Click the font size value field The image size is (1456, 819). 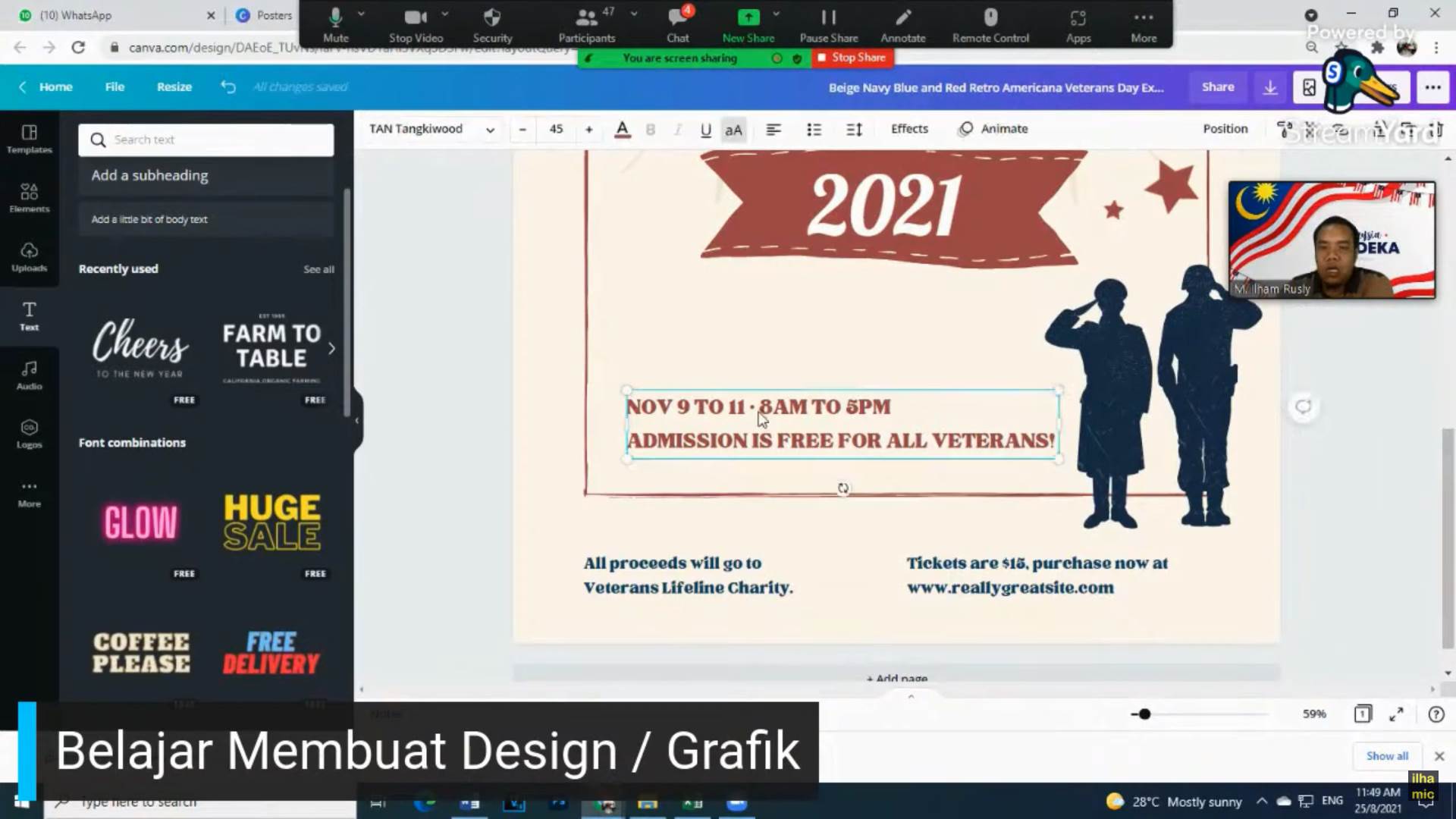tap(556, 130)
